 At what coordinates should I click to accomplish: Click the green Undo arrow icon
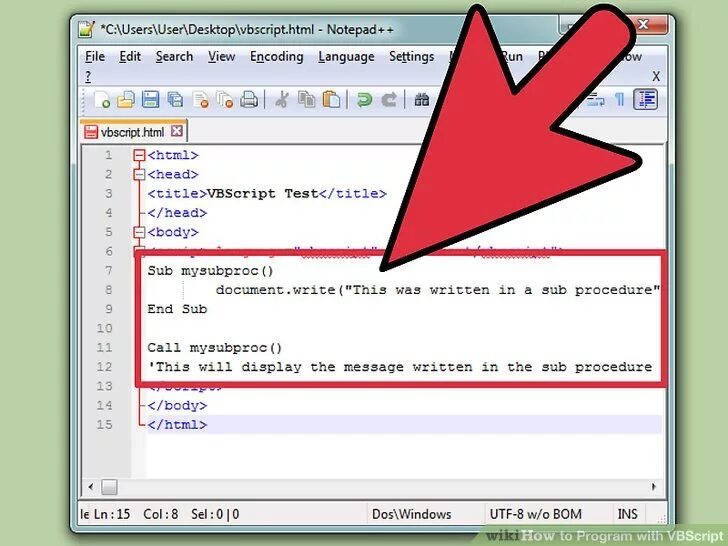pos(364,100)
